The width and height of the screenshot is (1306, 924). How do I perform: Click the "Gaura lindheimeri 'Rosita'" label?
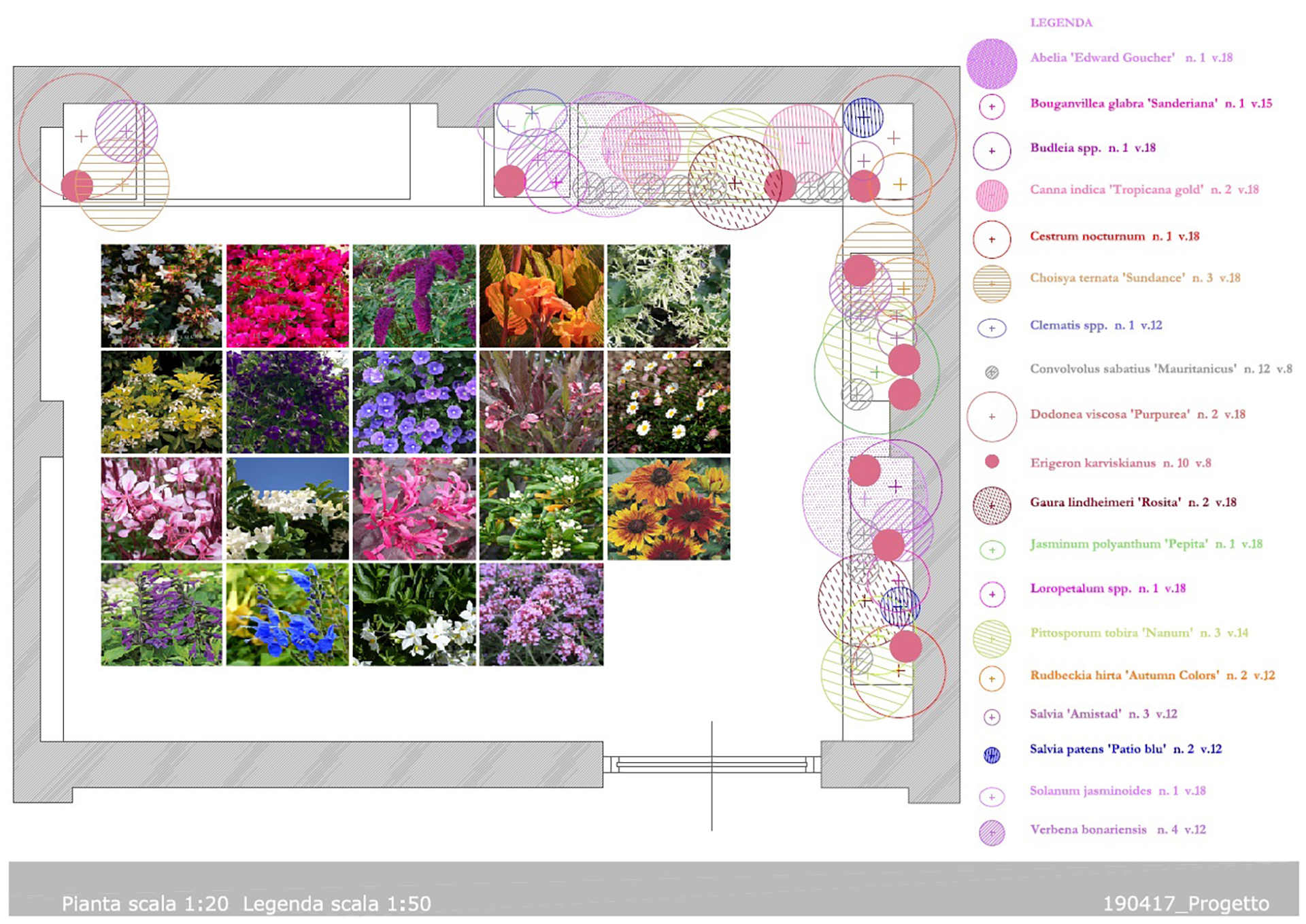click(1105, 502)
